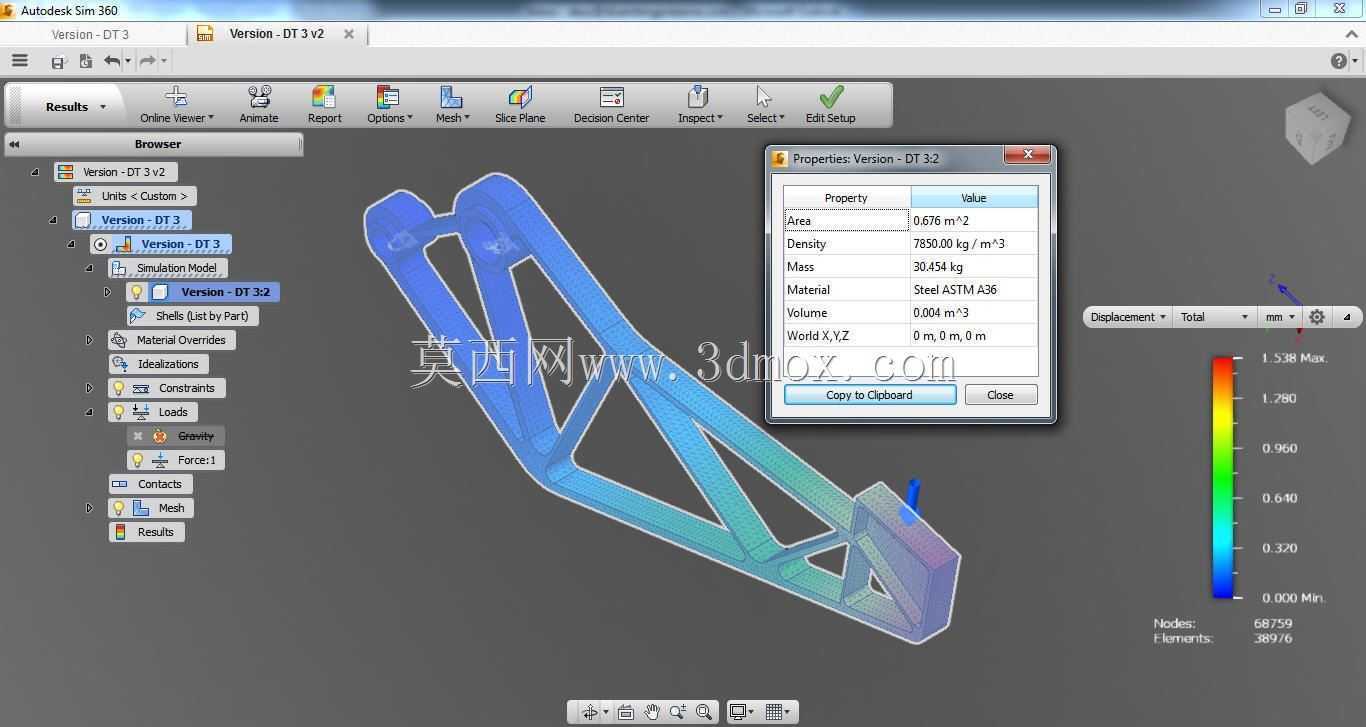Expand the Version - DT 3:2 part node
This screenshot has width=1366, height=727.
coord(108,292)
